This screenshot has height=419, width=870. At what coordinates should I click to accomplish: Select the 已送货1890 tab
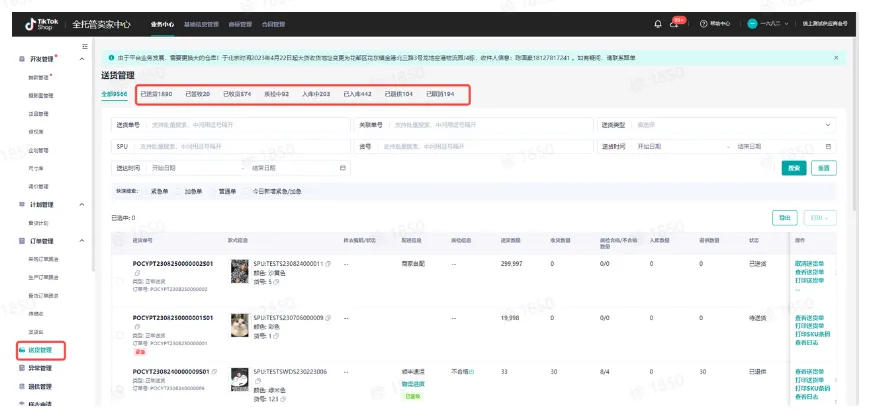pyautogui.click(x=156, y=94)
